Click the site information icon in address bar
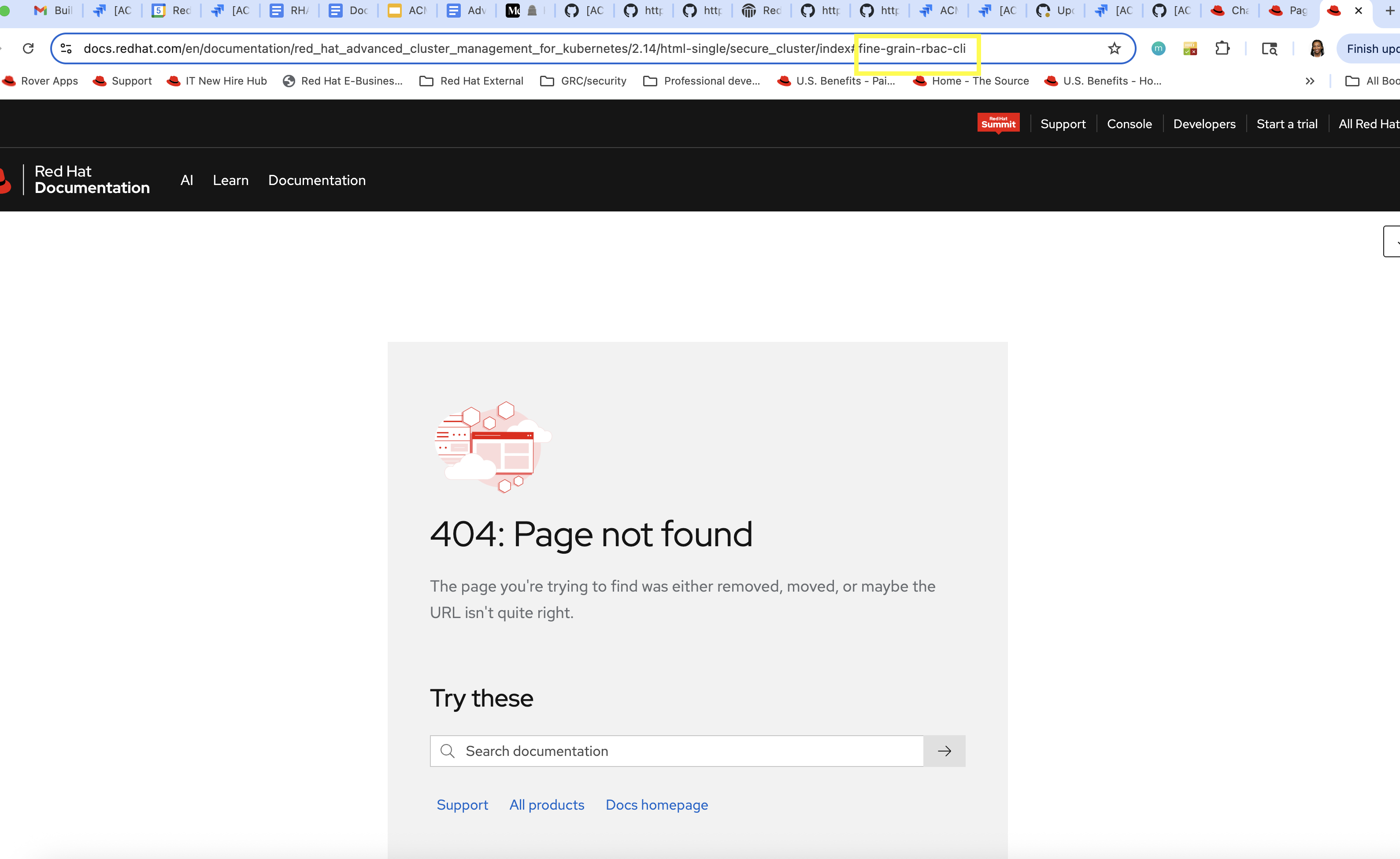This screenshot has width=1400, height=859. point(67,49)
